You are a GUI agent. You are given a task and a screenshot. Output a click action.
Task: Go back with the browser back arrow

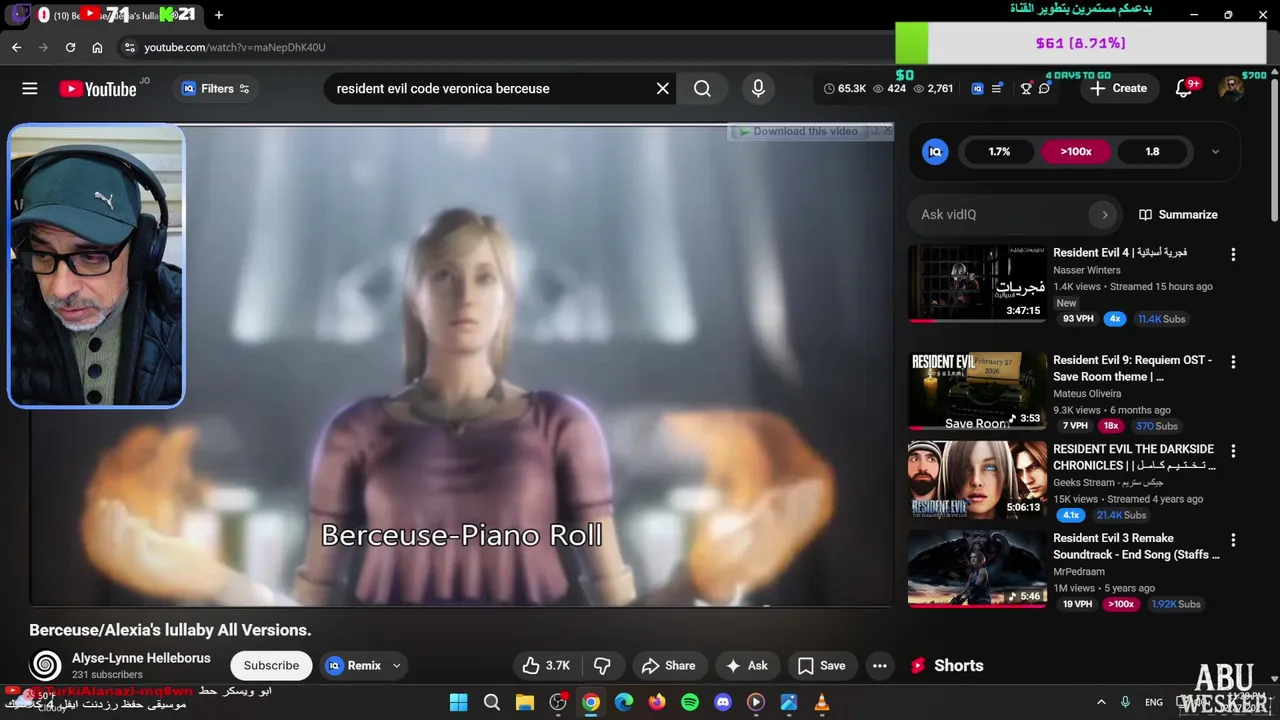[x=17, y=47]
